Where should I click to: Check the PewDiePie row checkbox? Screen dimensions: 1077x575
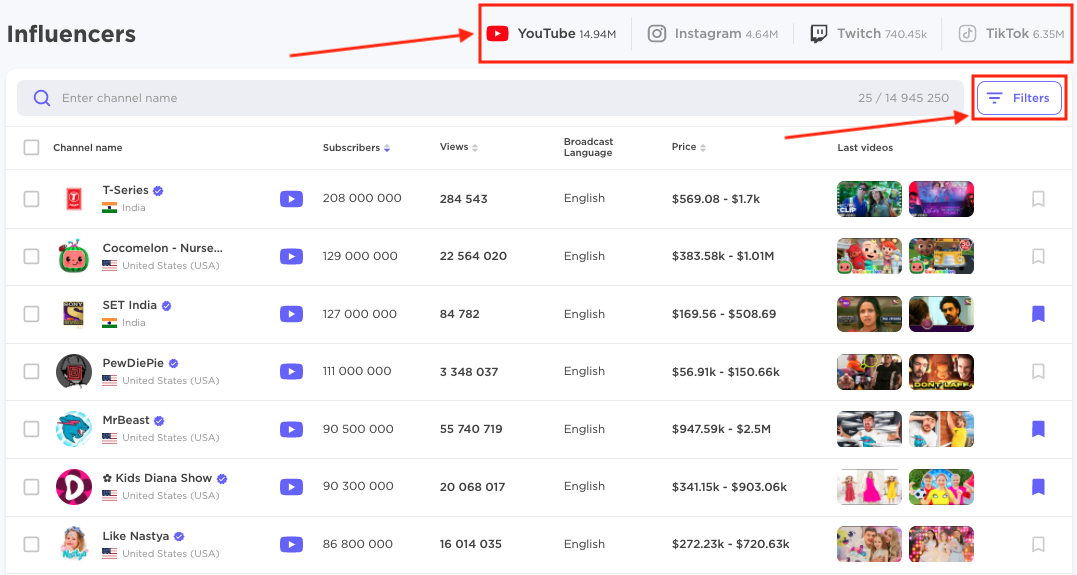[x=32, y=372]
